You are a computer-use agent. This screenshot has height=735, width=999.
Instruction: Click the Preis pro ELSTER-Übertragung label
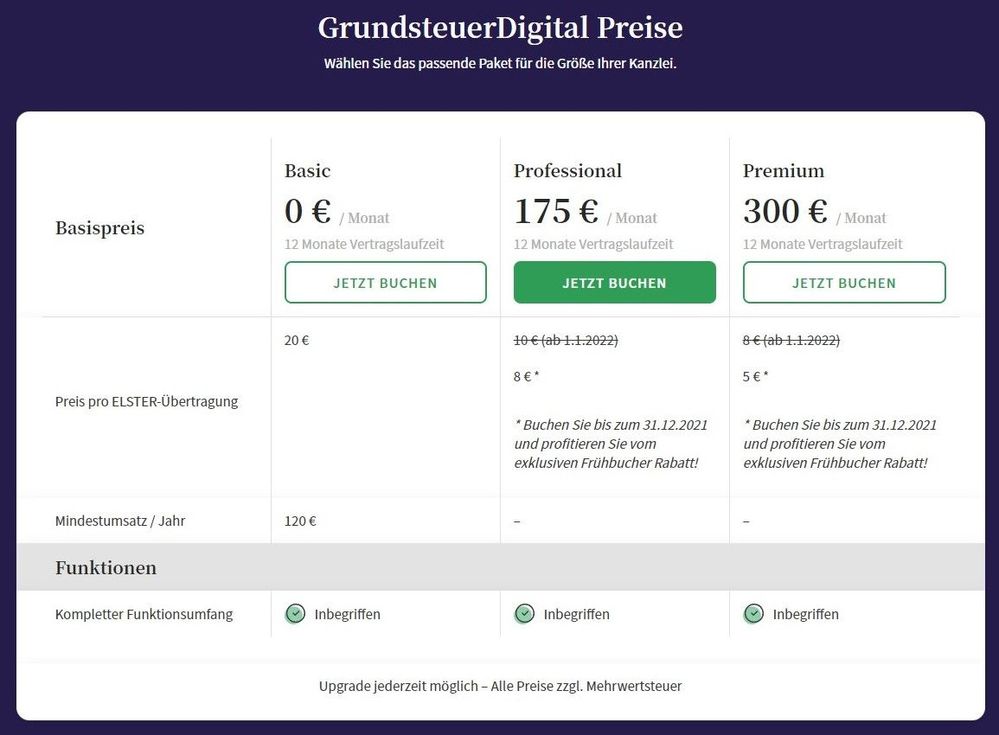(x=147, y=402)
